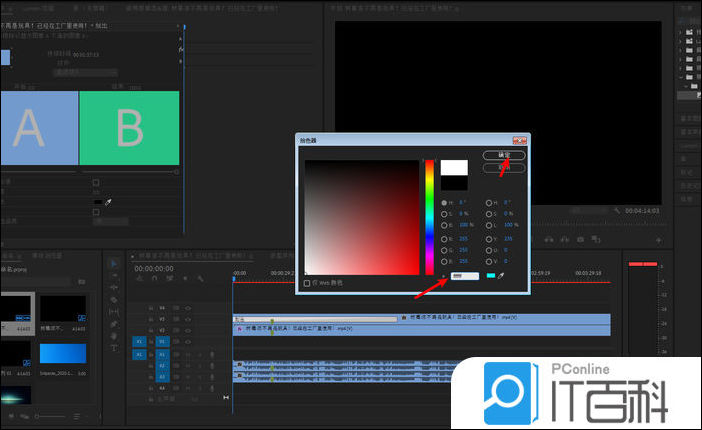
Task: Click the blue gradient clip thumbnail
Action: coord(62,353)
